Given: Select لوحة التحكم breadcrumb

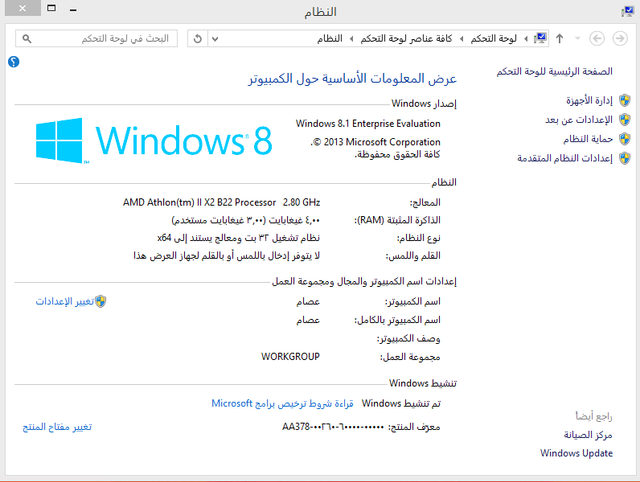Looking at the screenshot, I should point(493,39).
